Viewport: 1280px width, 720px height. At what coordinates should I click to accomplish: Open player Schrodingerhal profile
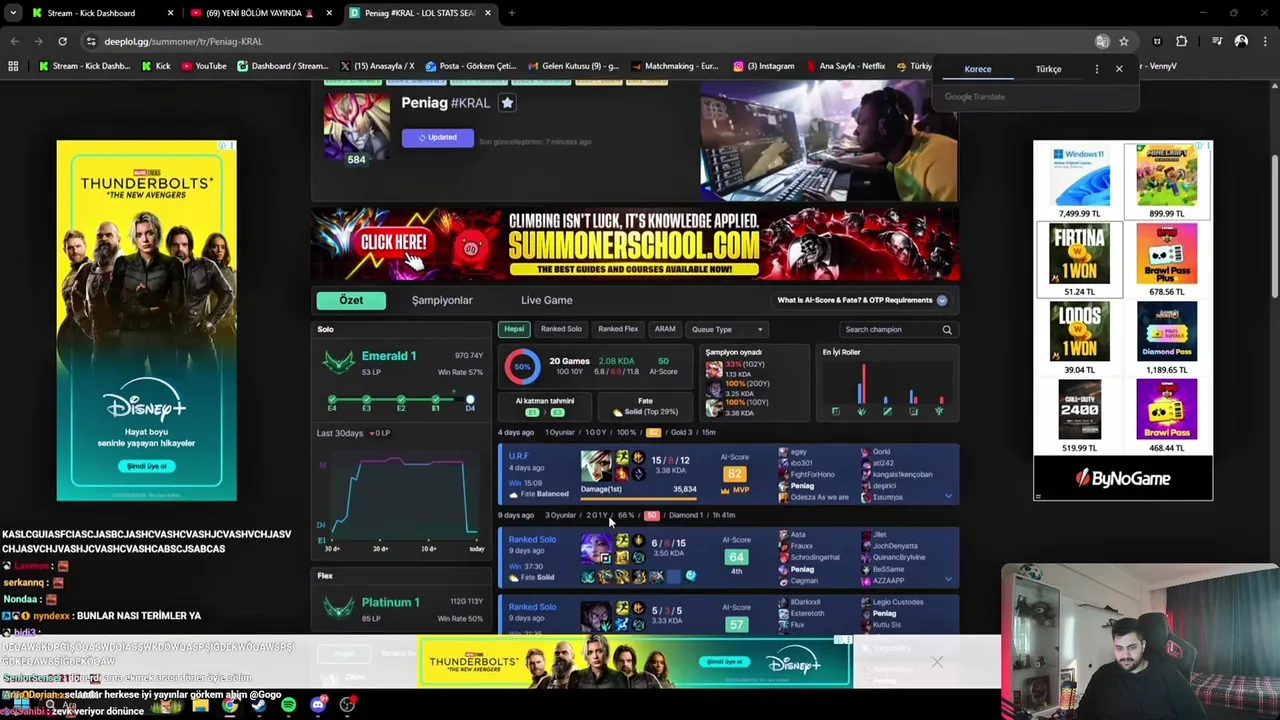click(x=815, y=558)
